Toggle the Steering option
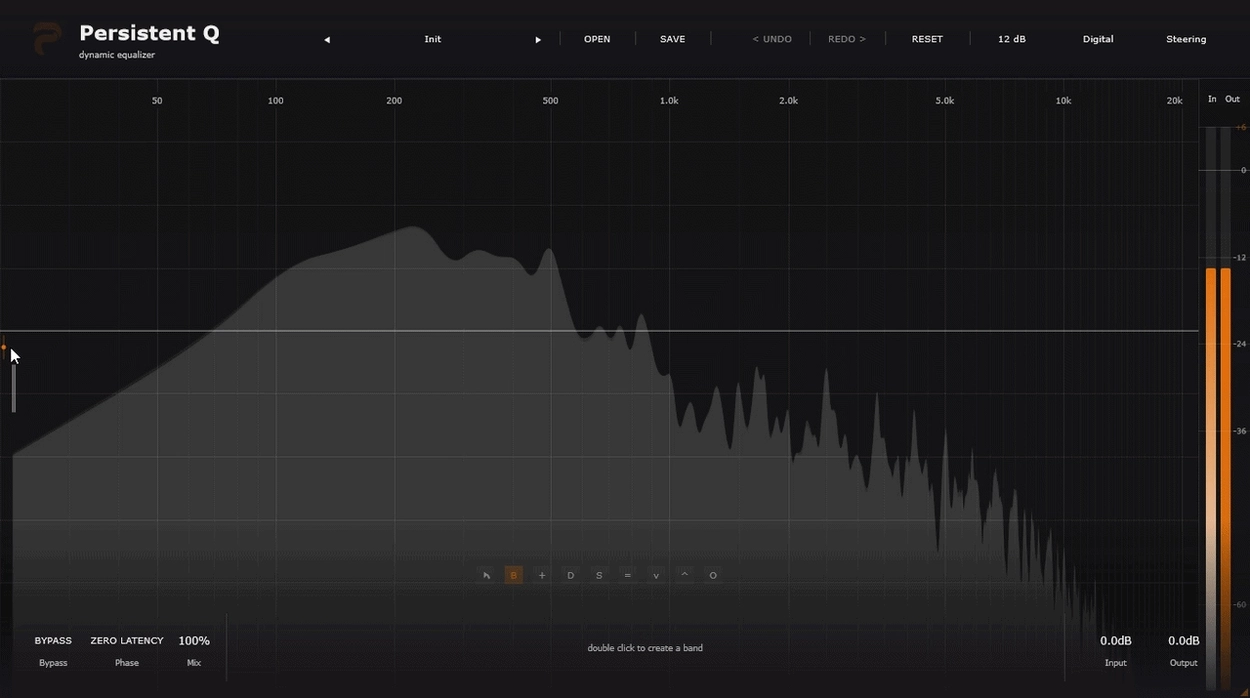Viewport: 1250px width, 698px height. click(x=1186, y=39)
